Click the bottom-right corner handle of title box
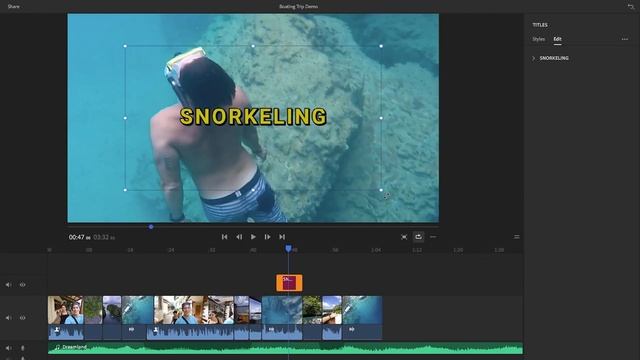Viewport: 640px width, 360px height. (x=381, y=190)
